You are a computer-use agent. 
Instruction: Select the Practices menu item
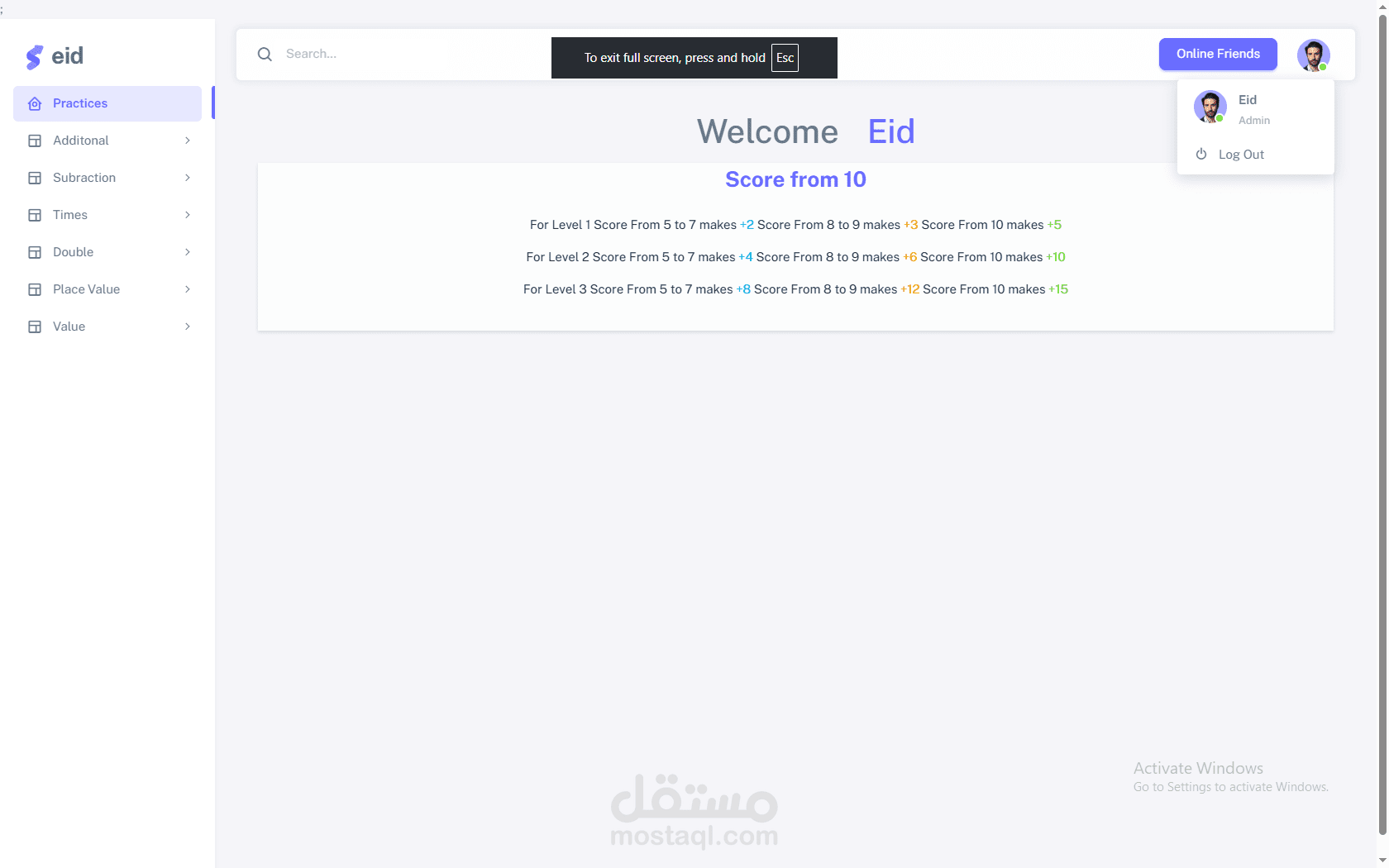107,103
